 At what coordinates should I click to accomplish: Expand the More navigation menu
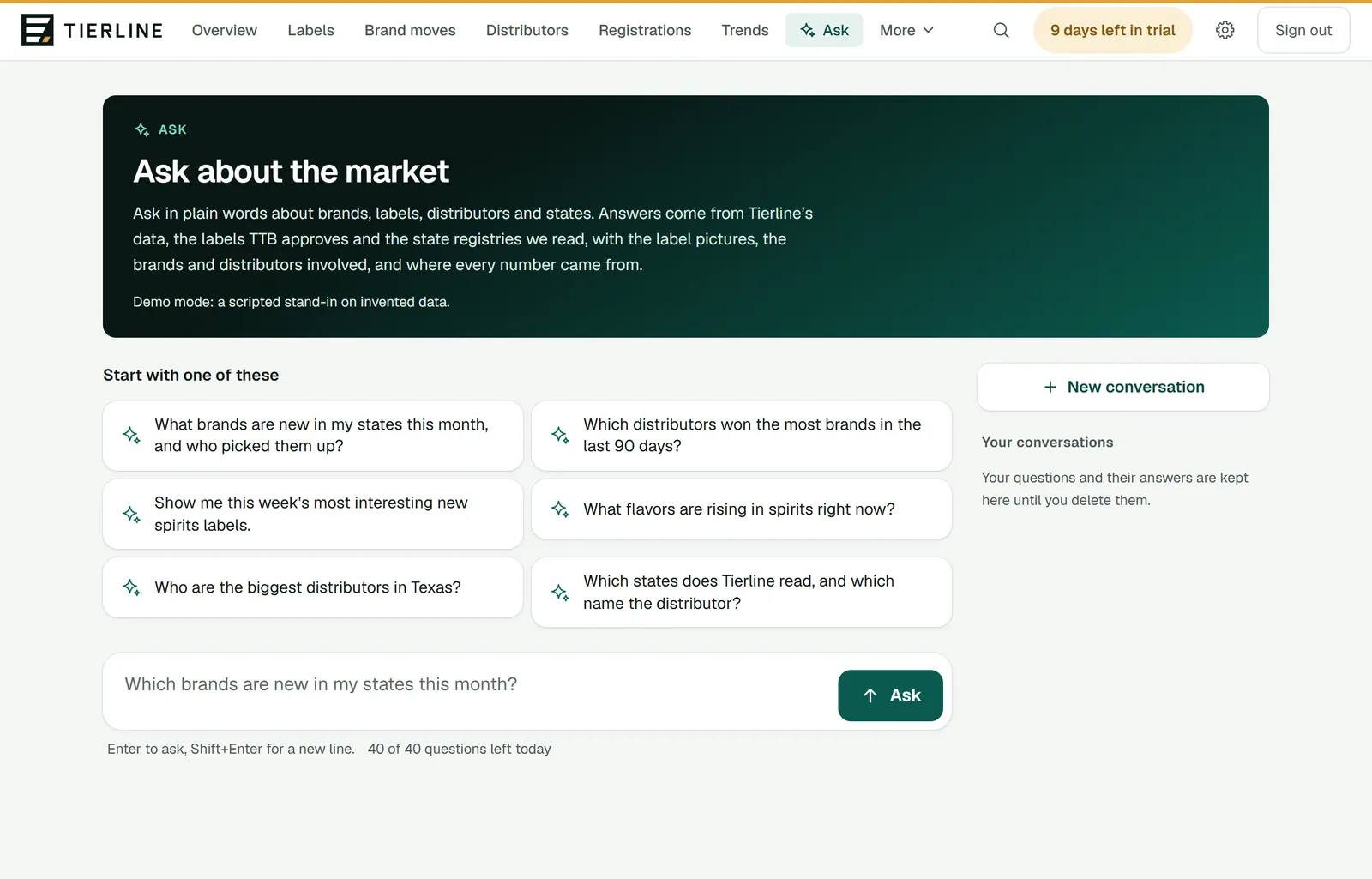pyautogui.click(x=906, y=30)
